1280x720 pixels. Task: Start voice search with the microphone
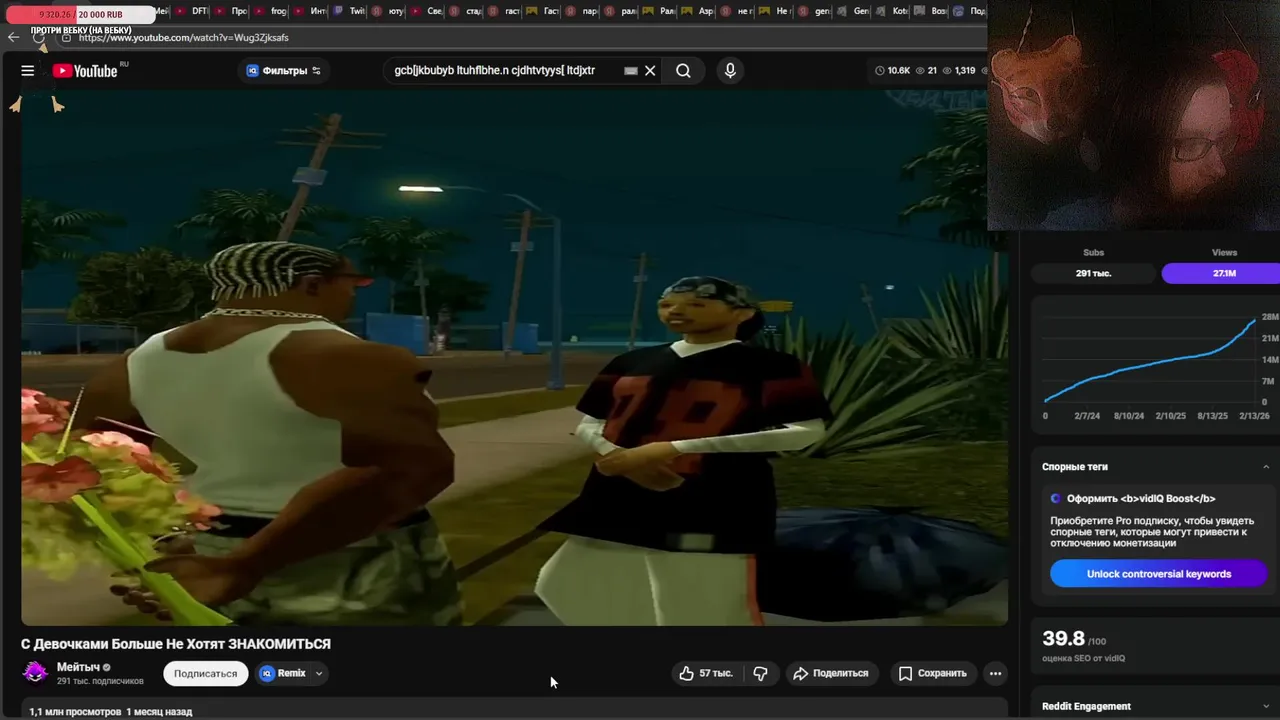[730, 71]
